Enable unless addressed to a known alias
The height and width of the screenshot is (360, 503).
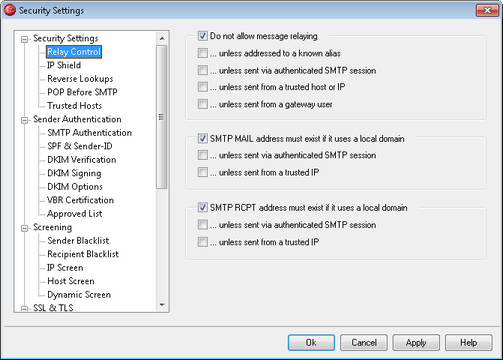(x=202, y=53)
